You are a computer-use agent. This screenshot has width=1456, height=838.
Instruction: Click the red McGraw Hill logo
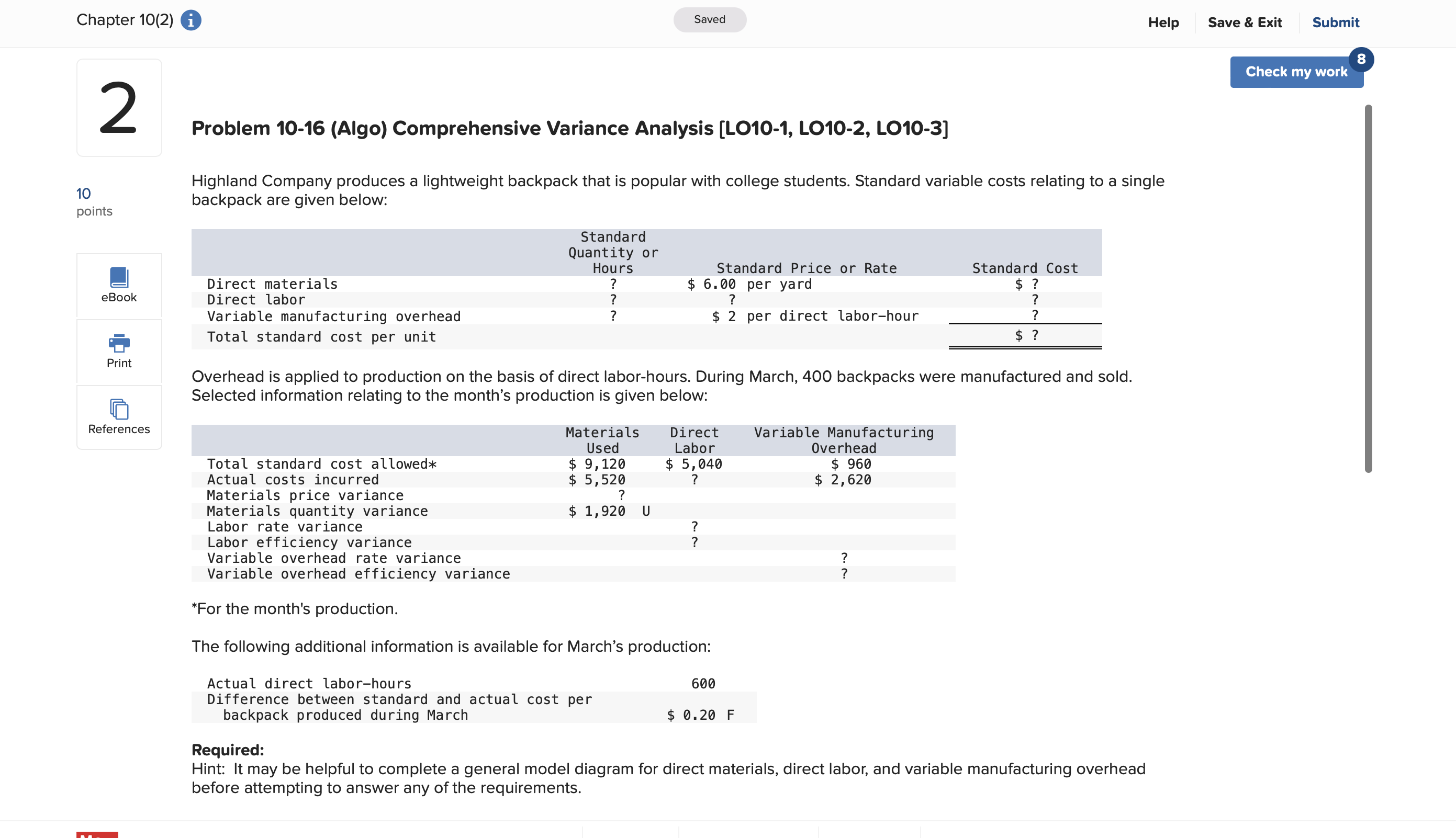point(97,834)
